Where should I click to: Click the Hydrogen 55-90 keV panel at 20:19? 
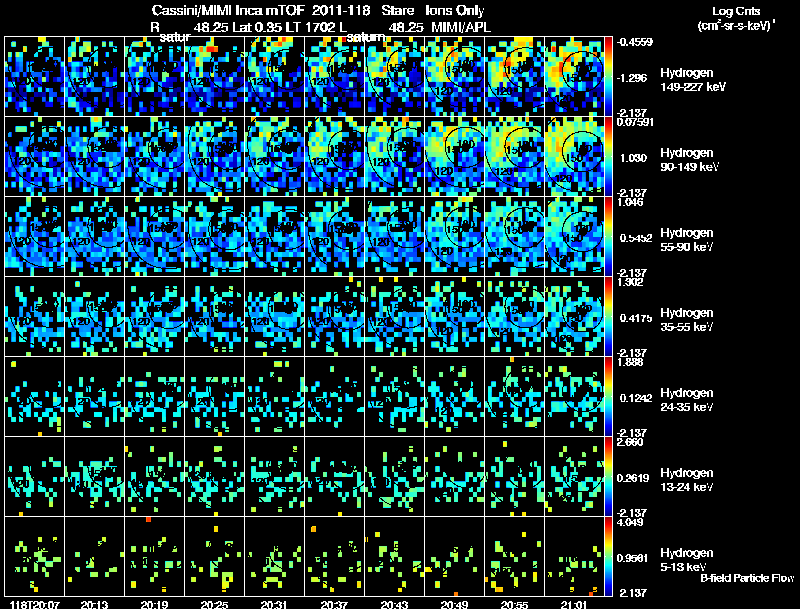(x=155, y=237)
